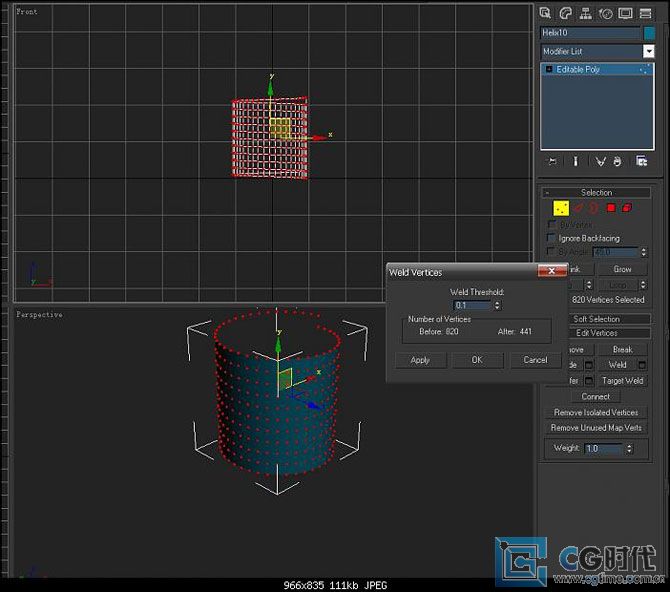The width and height of the screenshot is (670, 592).
Task: Click the Weight value field
Action: tap(605, 448)
